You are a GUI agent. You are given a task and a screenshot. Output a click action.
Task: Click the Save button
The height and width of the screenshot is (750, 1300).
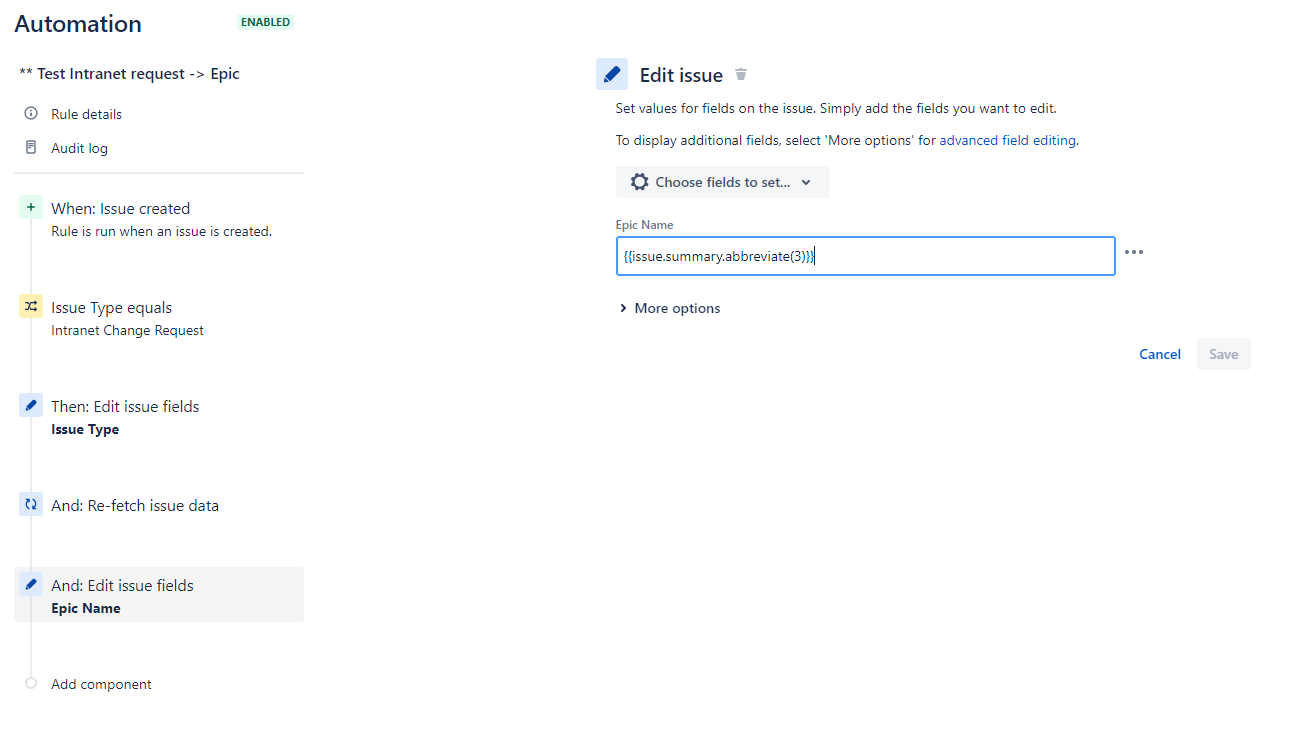tap(1224, 354)
